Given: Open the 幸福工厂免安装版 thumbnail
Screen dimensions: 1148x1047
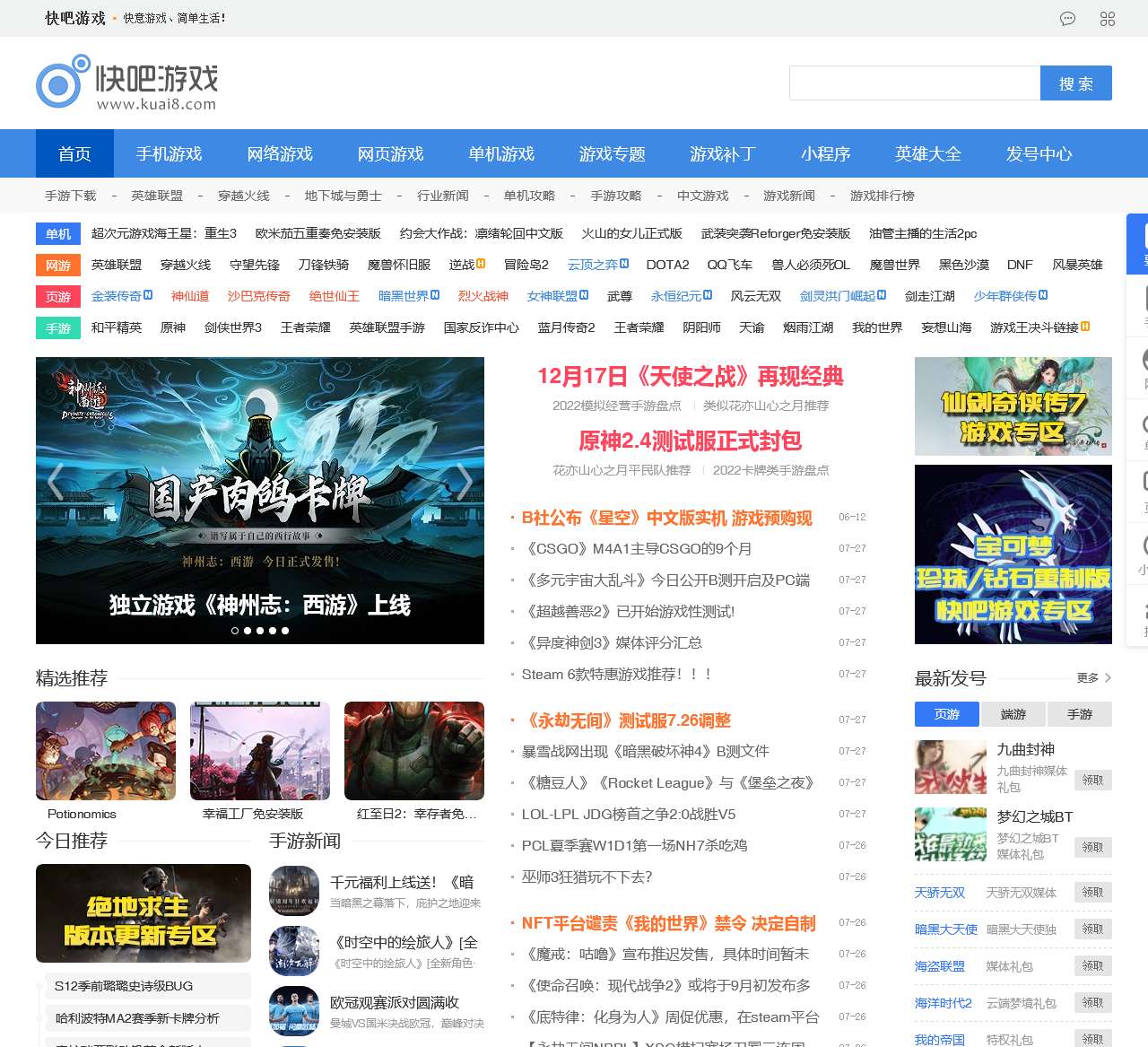Looking at the screenshot, I should [260, 751].
